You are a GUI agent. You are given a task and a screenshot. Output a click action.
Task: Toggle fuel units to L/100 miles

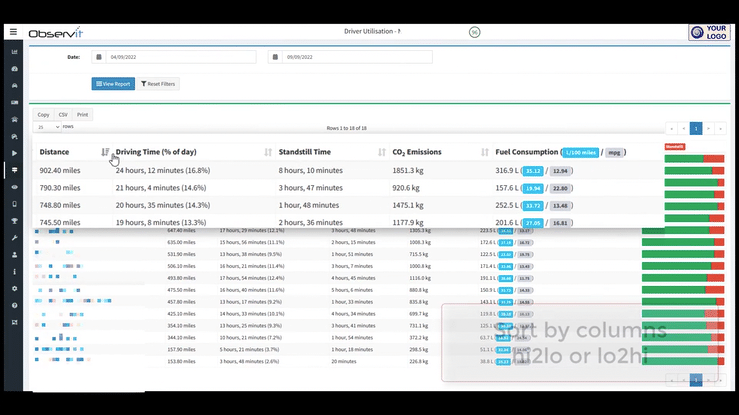tap(580, 153)
